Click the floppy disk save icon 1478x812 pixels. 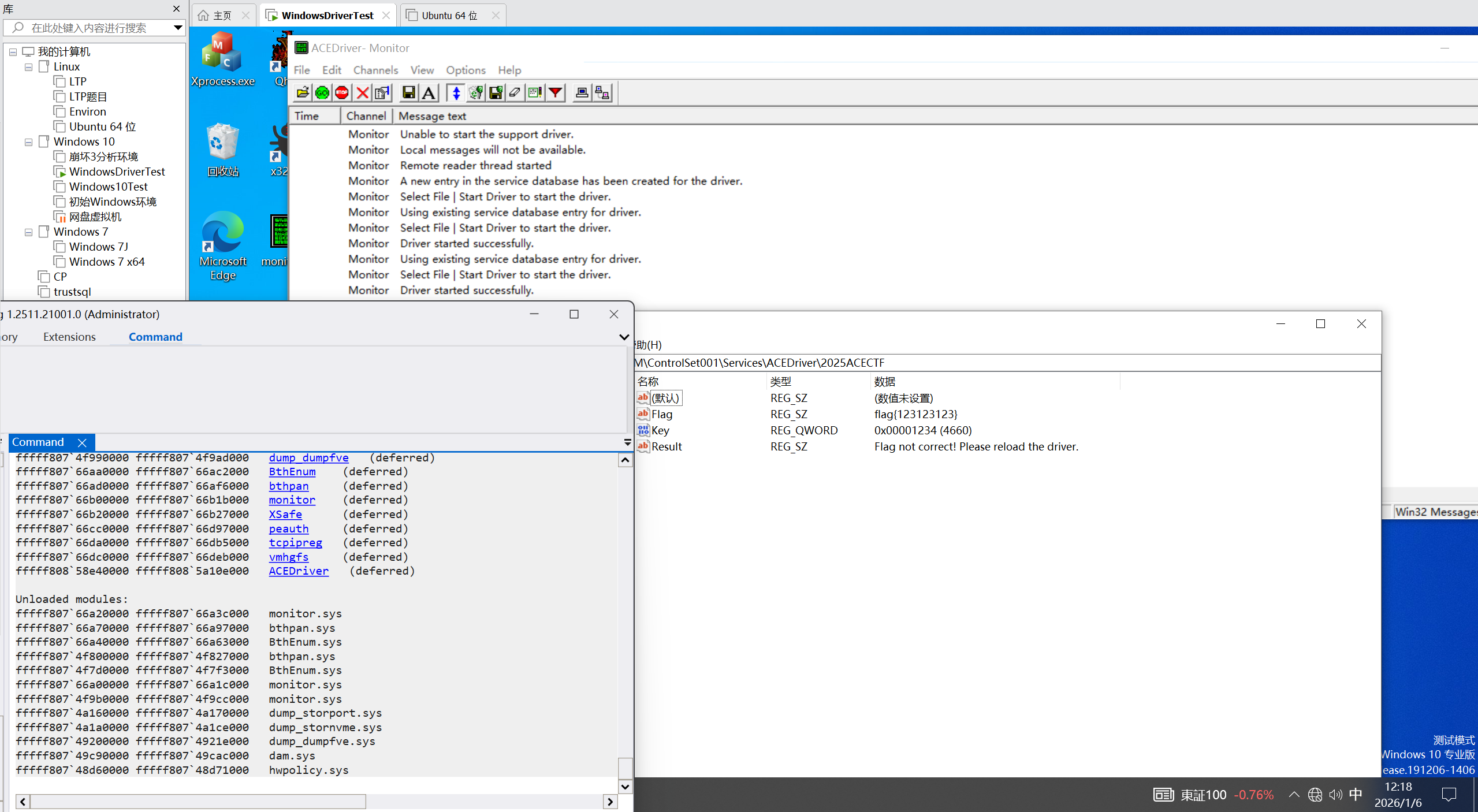pyautogui.click(x=409, y=93)
